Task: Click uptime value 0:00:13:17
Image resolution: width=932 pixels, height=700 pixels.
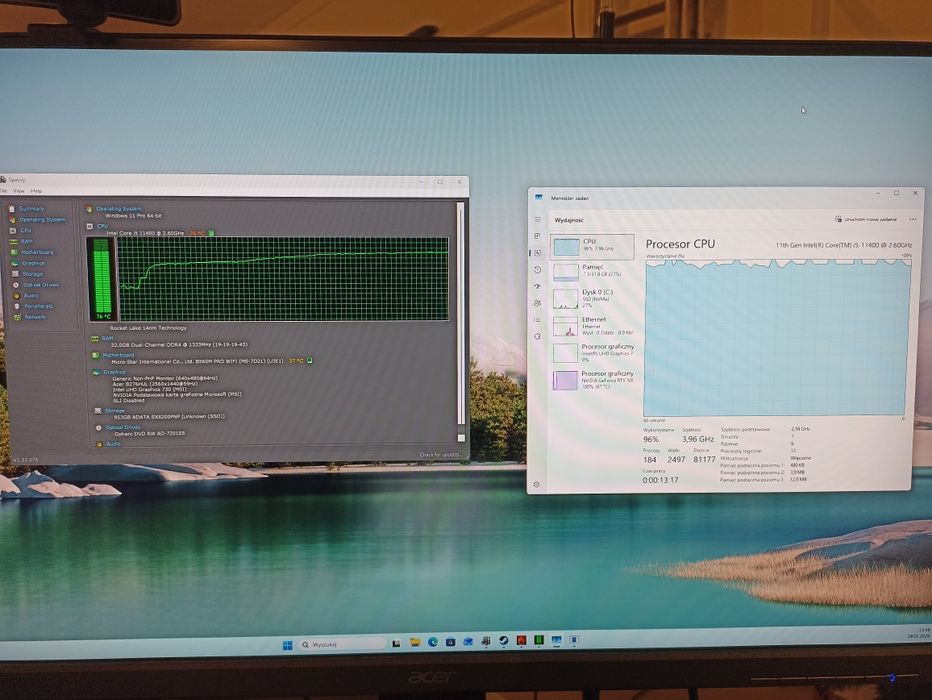Action: pos(660,480)
